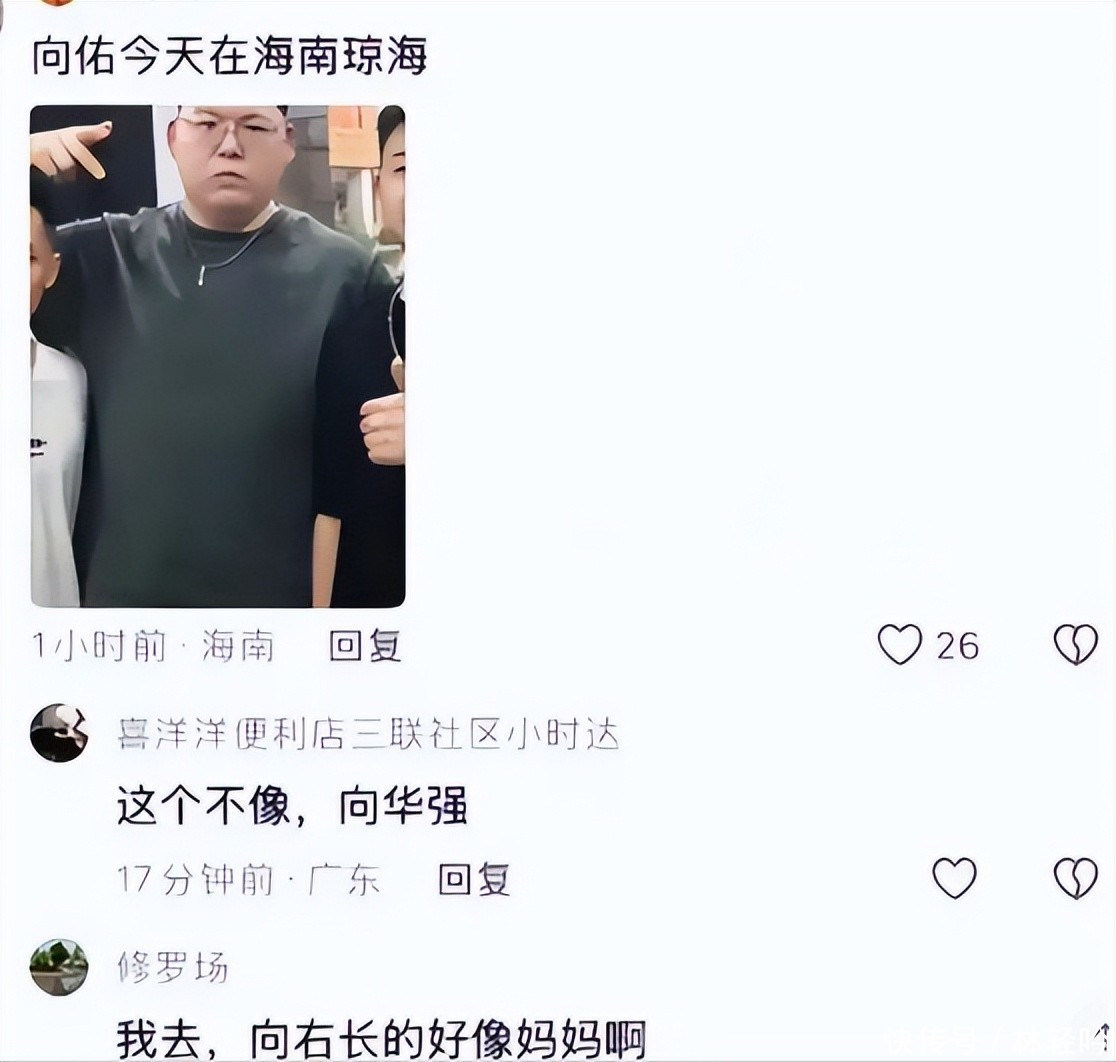This screenshot has height=1062, width=1116.
Task: Select comment text 这个不像,向华强
Action: [x=292, y=806]
